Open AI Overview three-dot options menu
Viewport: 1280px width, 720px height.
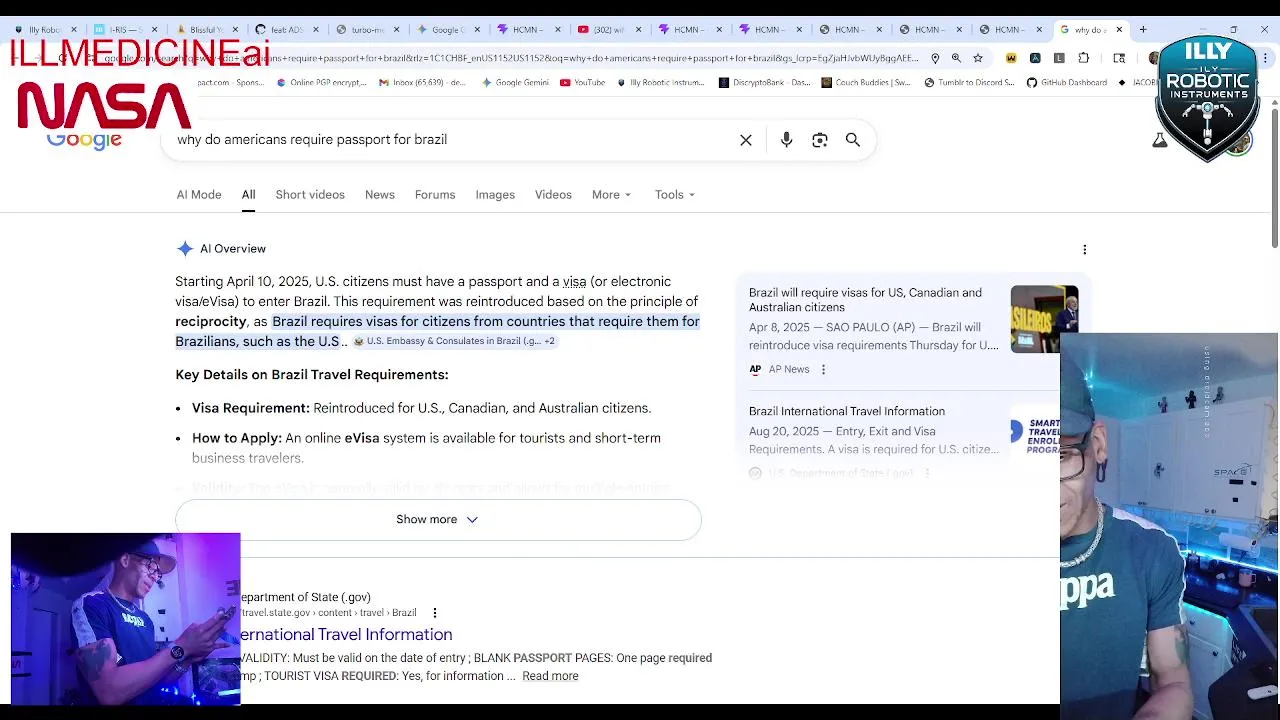coord(1084,249)
